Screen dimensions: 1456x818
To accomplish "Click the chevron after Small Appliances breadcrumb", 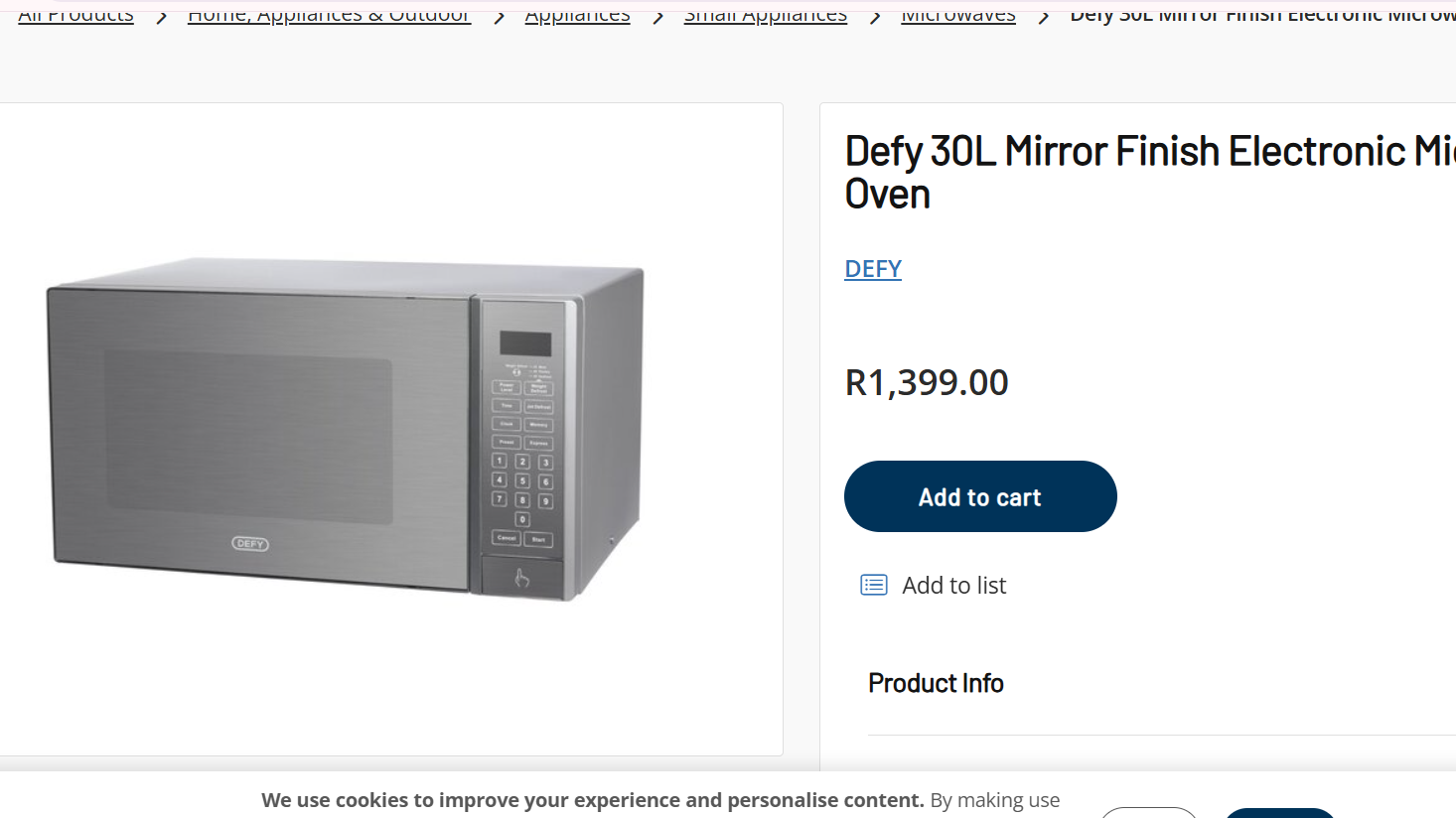I will [x=875, y=16].
